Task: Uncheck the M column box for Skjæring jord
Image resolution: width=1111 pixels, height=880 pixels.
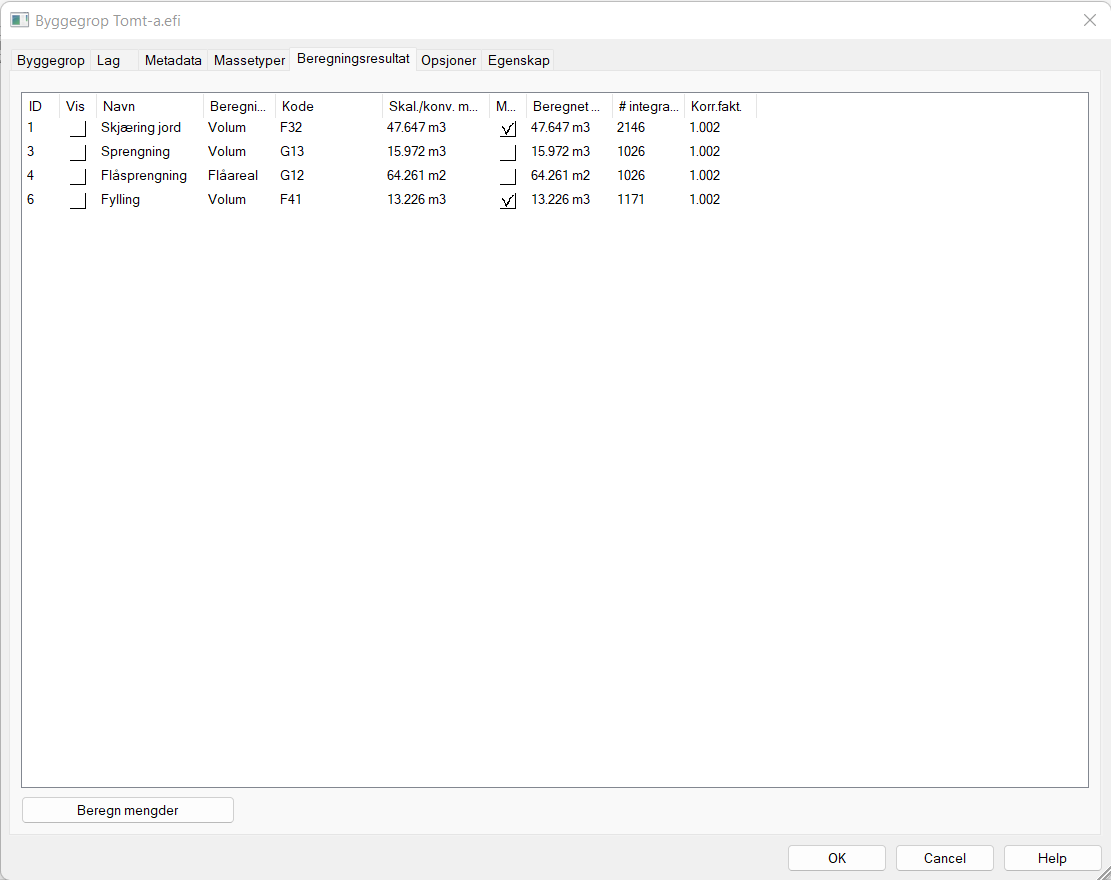Action: 508,128
